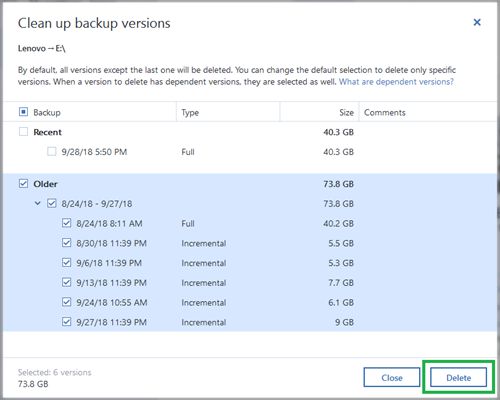Viewport: 500px width, 400px height.
Task: Collapse the 8/24/18 - 9/27/18 chain
Action: click(x=38, y=203)
